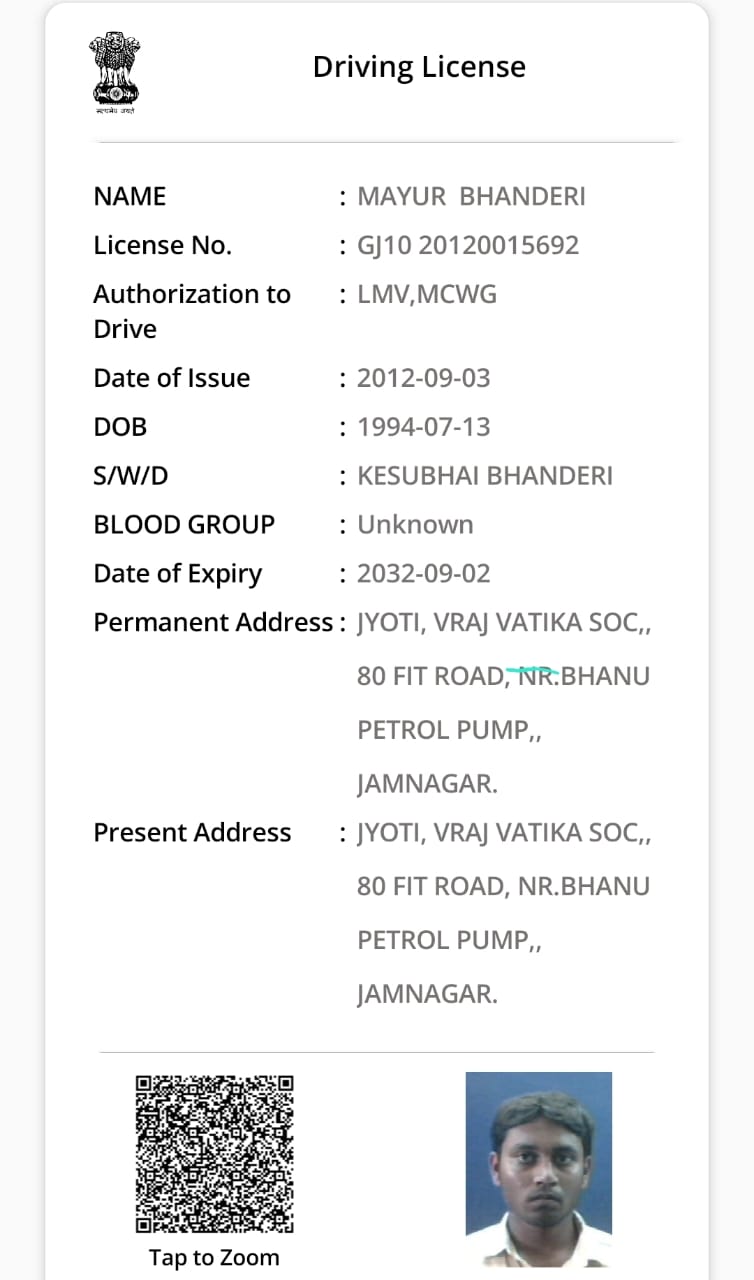Click the Present Address label

click(192, 833)
